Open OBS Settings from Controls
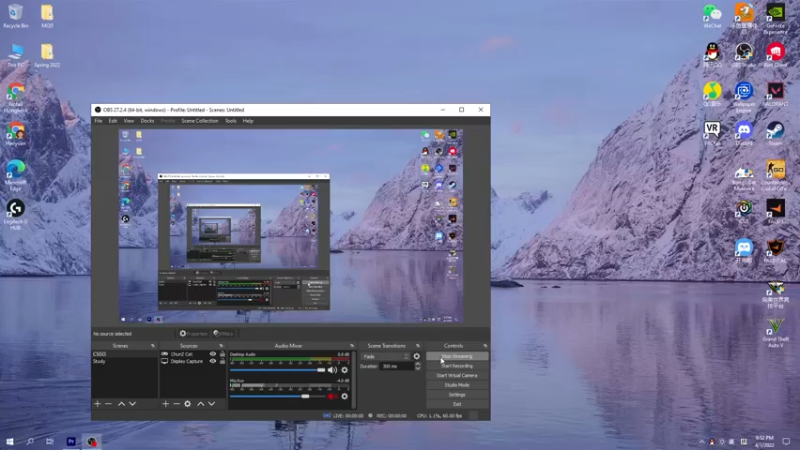Image resolution: width=800 pixels, height=450 pixels. (457, 394)
